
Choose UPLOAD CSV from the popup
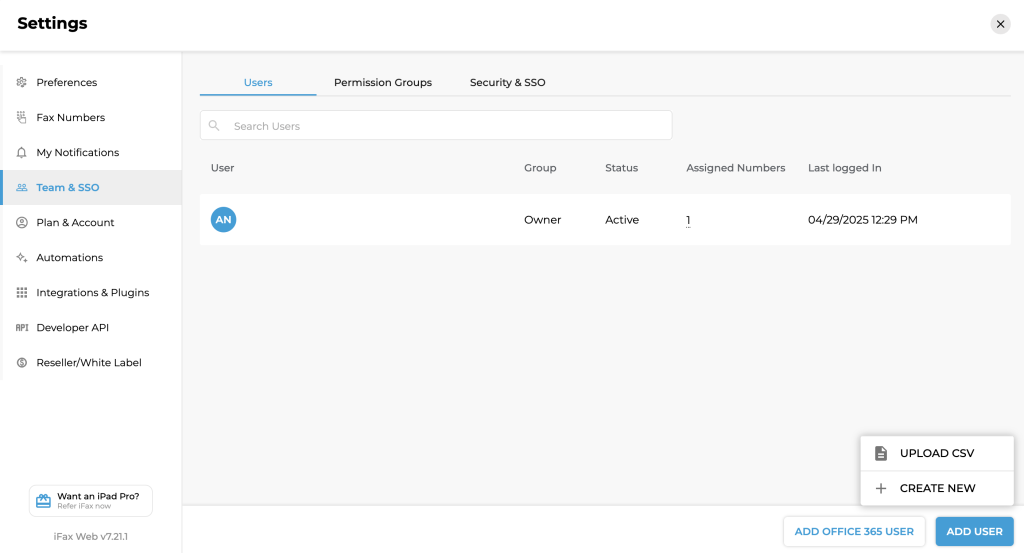pyautogui.click(x=937, y=453)
